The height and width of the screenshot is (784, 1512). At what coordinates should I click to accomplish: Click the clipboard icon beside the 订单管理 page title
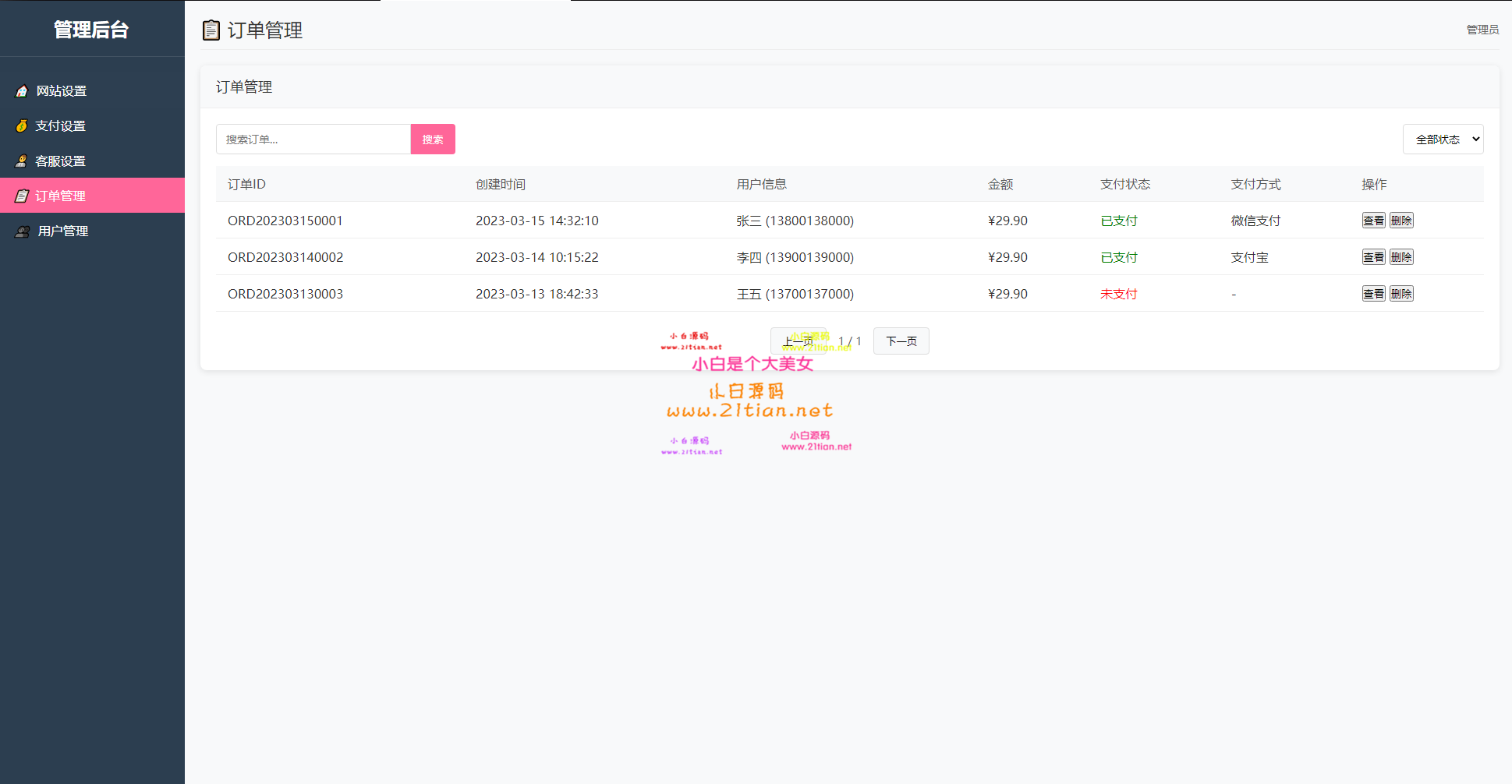(211, 30)
